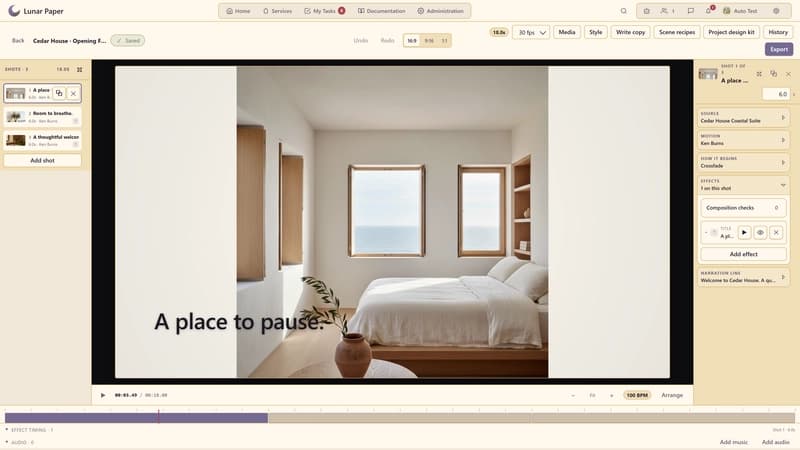
Task: Select the A thoughtful welcome shot
Action: (42, 140)
